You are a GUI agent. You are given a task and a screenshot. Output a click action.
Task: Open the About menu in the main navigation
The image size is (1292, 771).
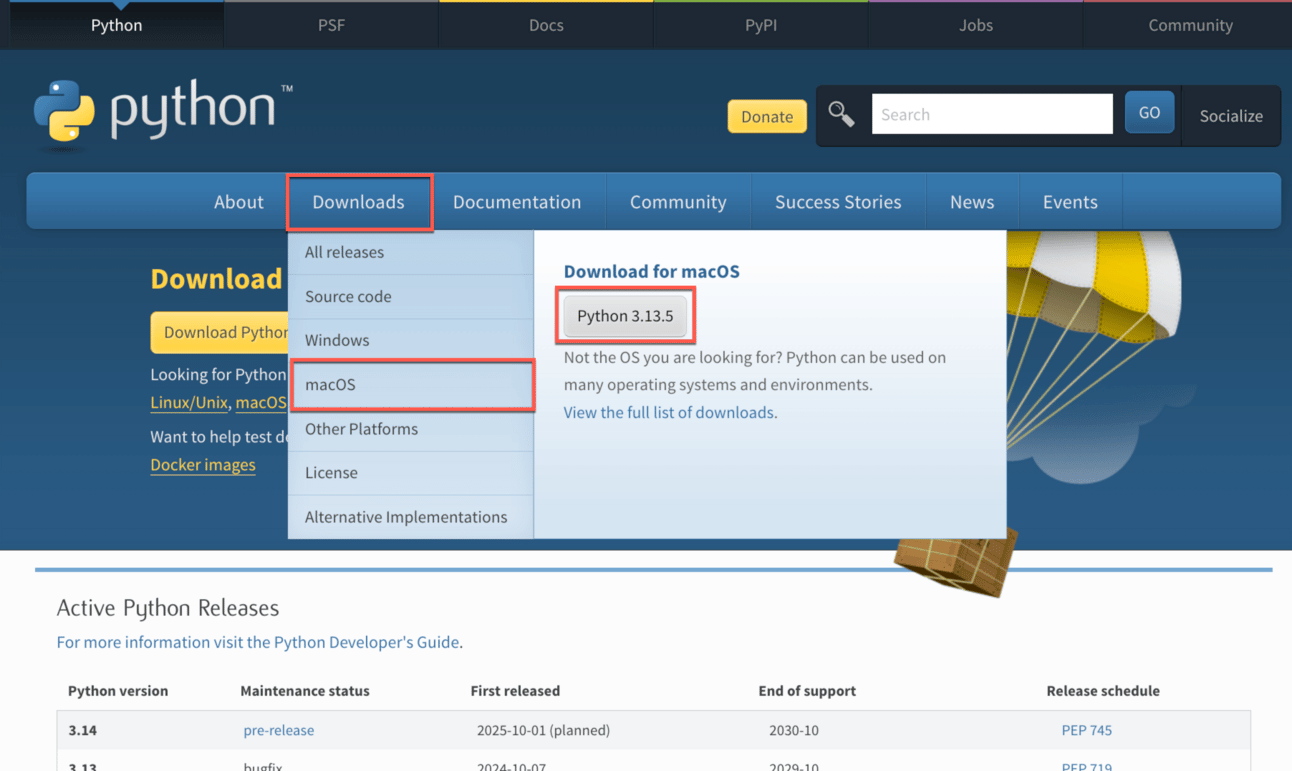pyautogui.click(x=239, y=202)
